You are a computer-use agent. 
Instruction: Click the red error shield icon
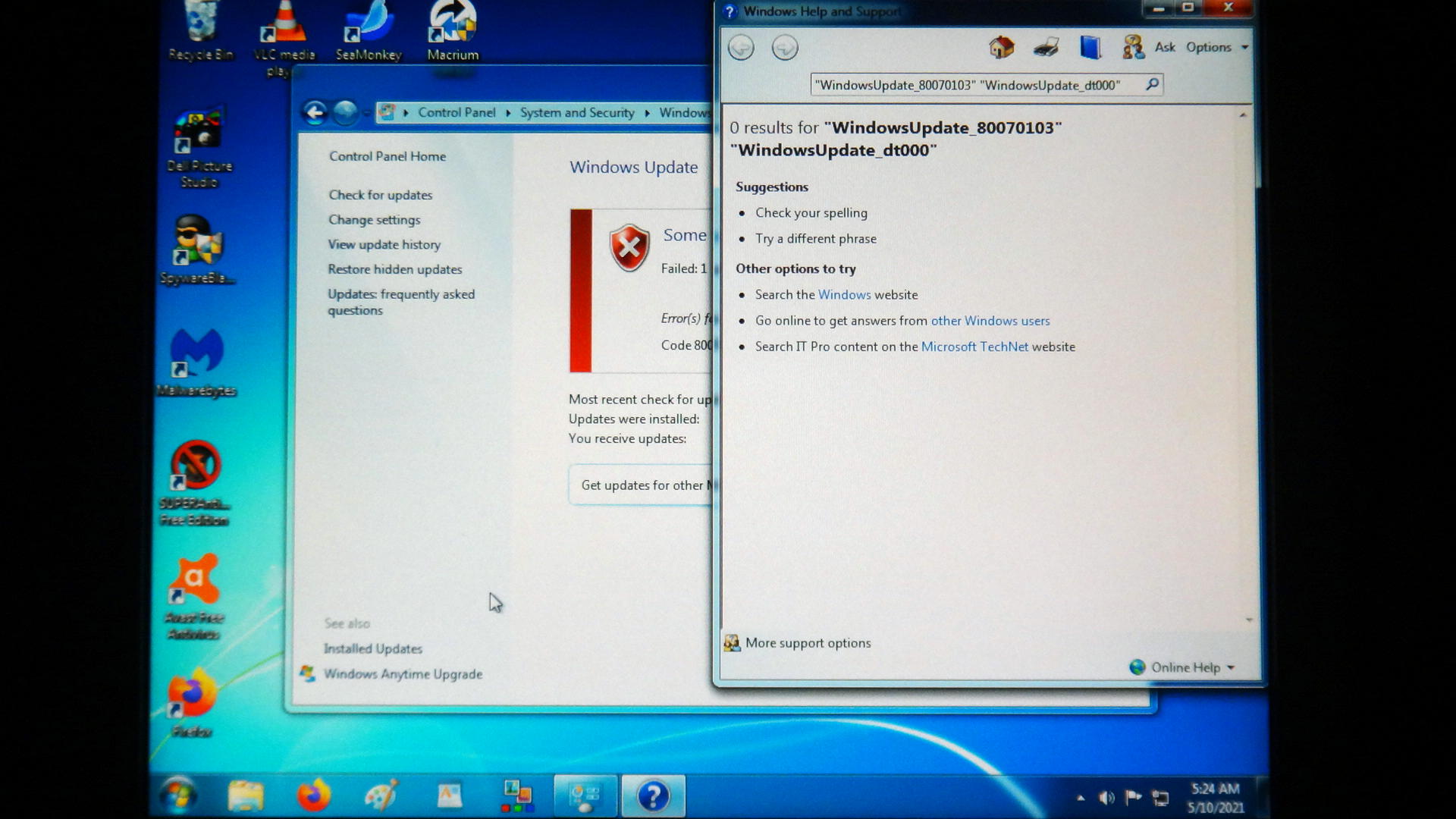pos(629,247)
